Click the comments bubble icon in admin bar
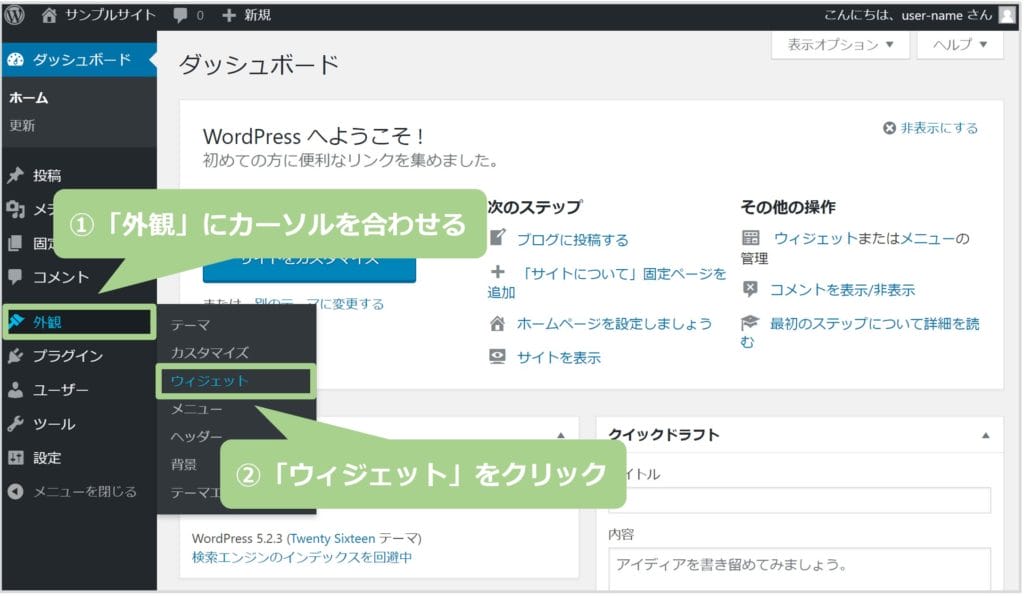Screen dimensions: 1024x596 pyautogui.click(x=180, y=15)
